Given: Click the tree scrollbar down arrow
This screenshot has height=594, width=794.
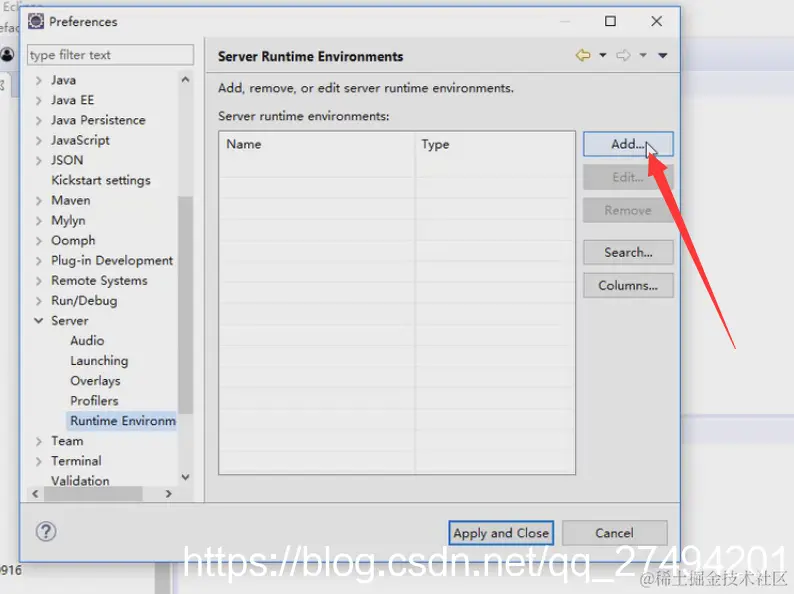Looking at the screenshot, I should 185,477.
